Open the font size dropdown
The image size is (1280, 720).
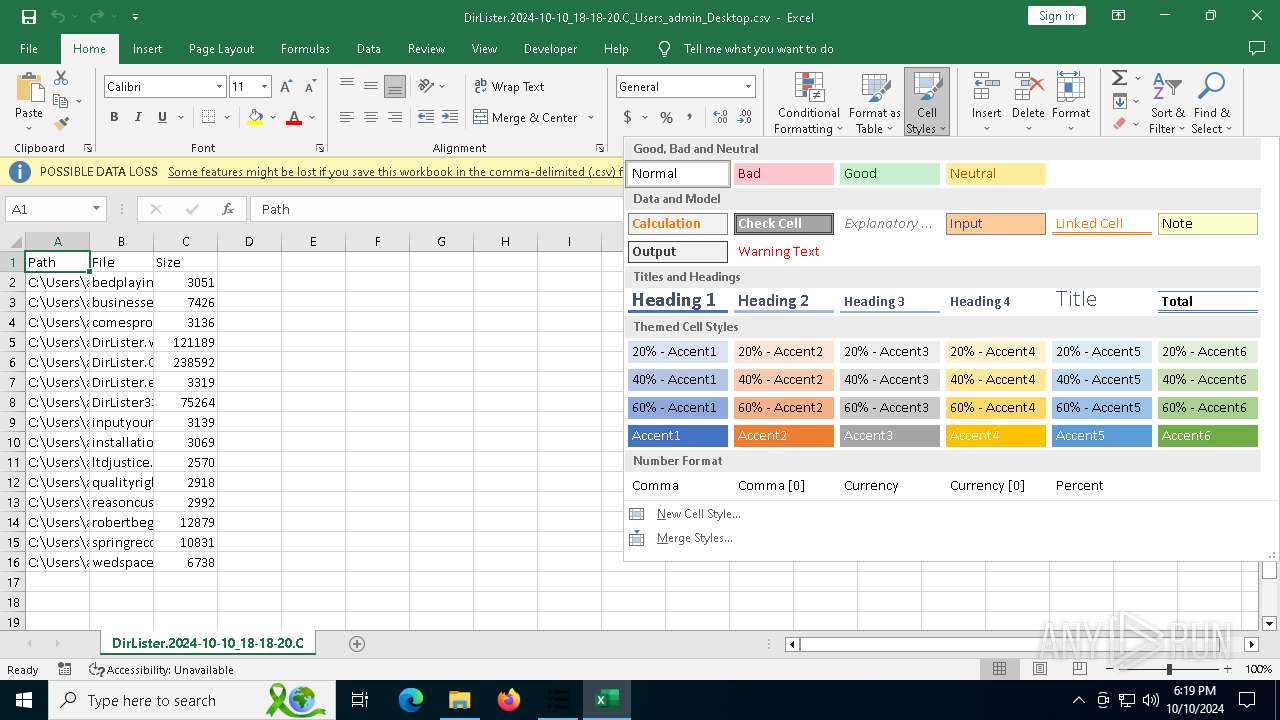[x=264, y=87]
